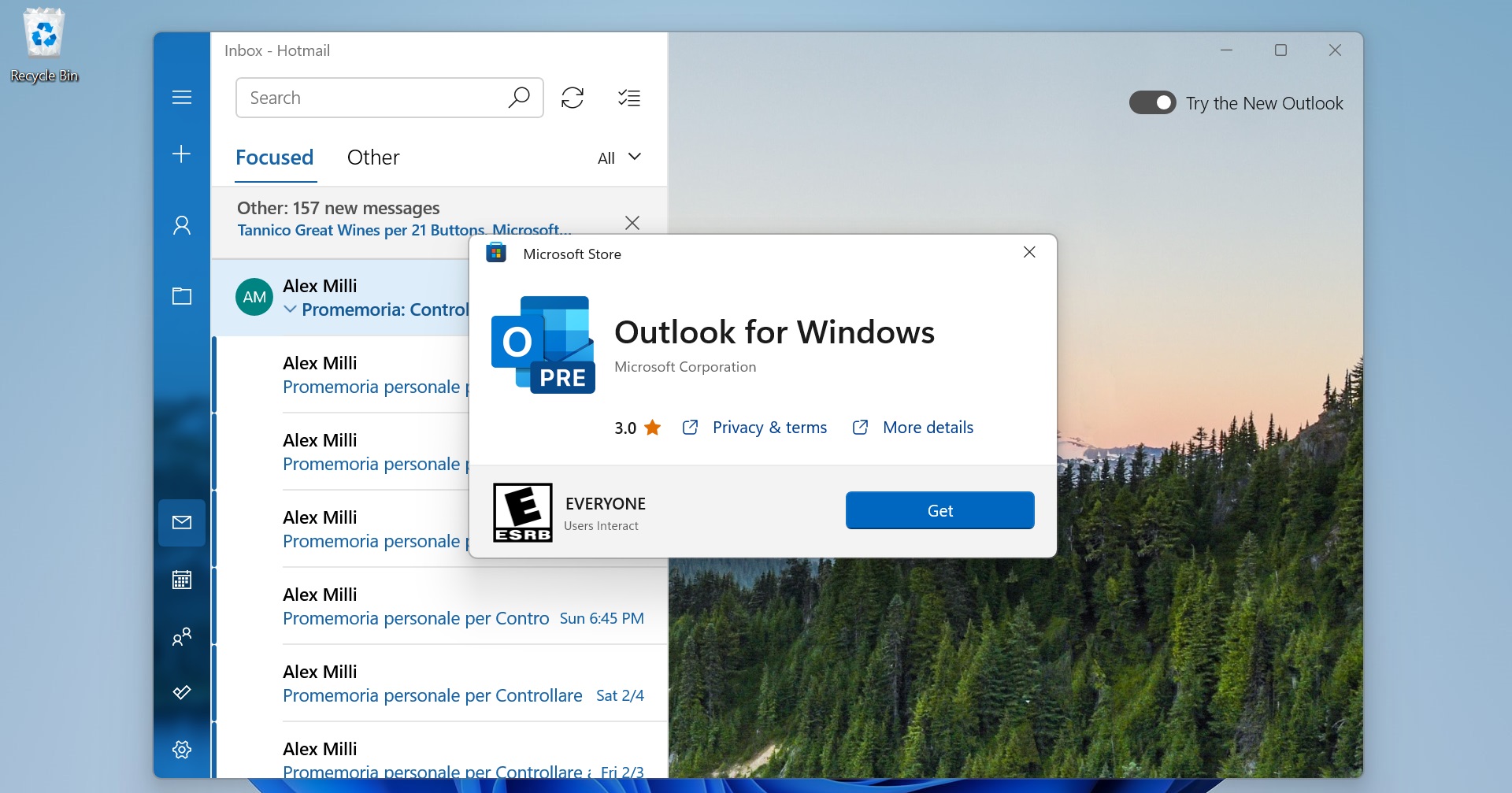Open the hamburger navigation menu
The width and height of the screenshot is (1512, 793).
coord(182,97)
